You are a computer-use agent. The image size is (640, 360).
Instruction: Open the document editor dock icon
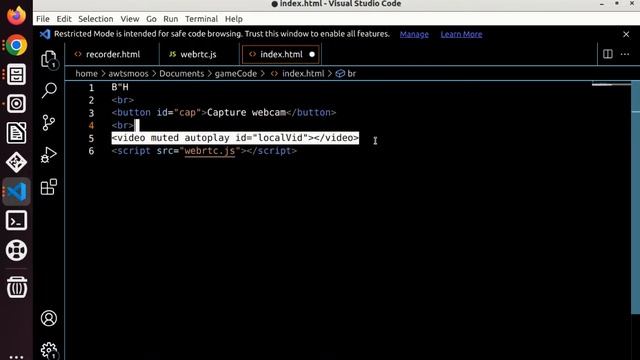tap(16, 133)
